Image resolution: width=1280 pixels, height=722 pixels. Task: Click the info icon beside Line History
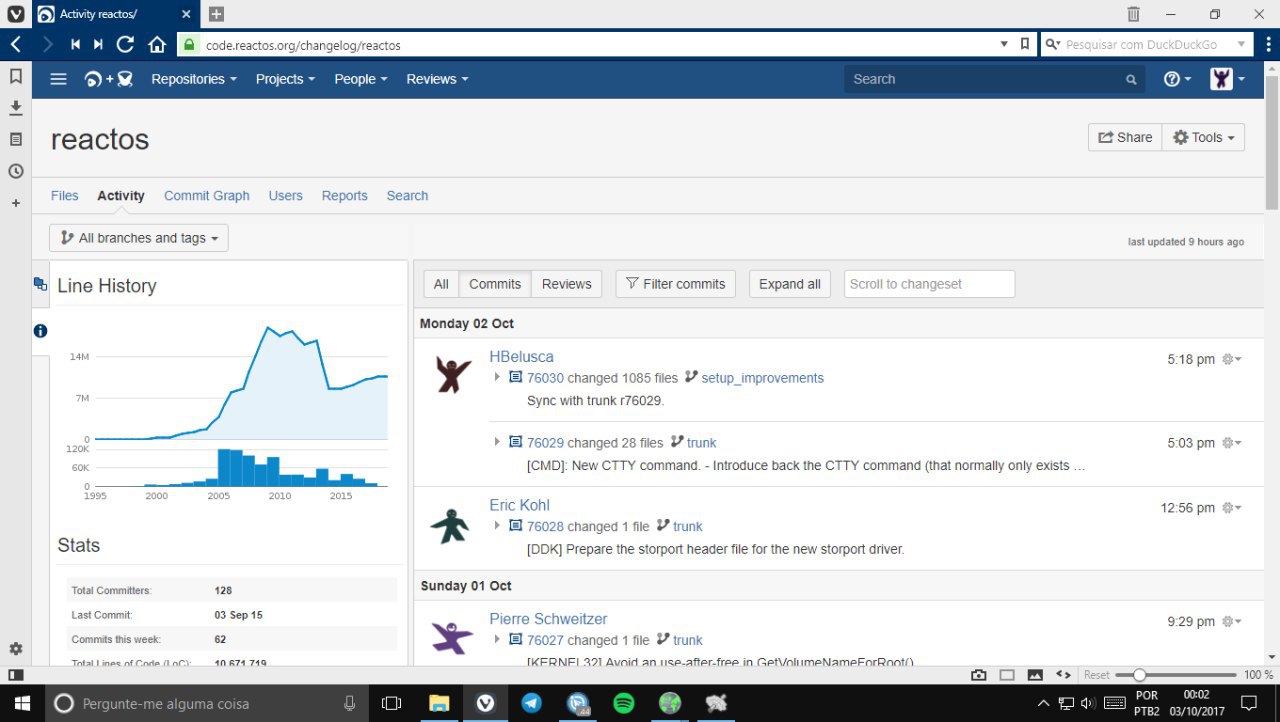click(x=40, y=331)
